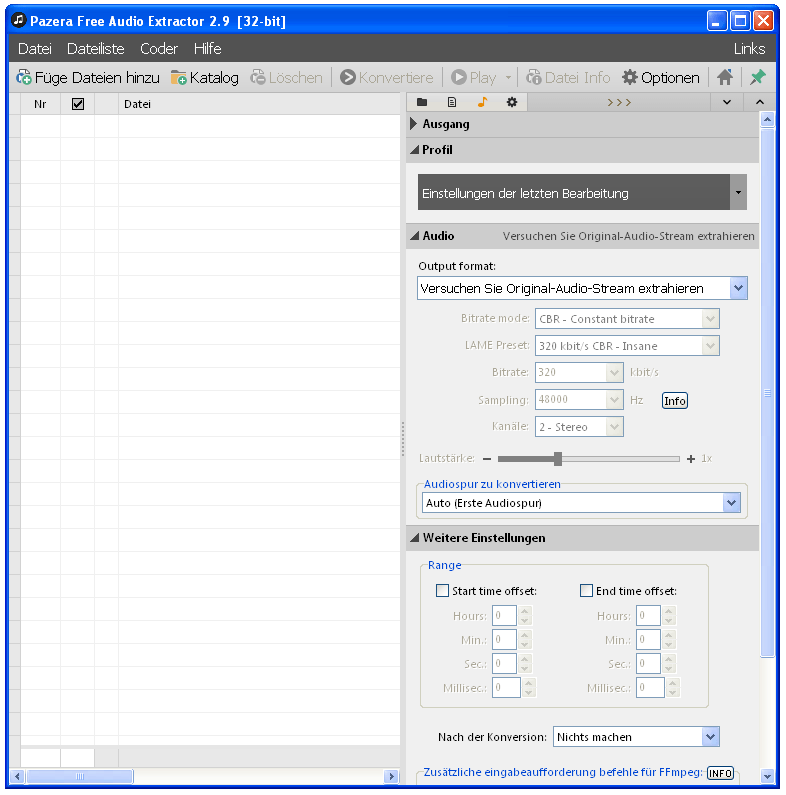
Task: Click the End offset Sec. input field
Action: click(648, 663)
